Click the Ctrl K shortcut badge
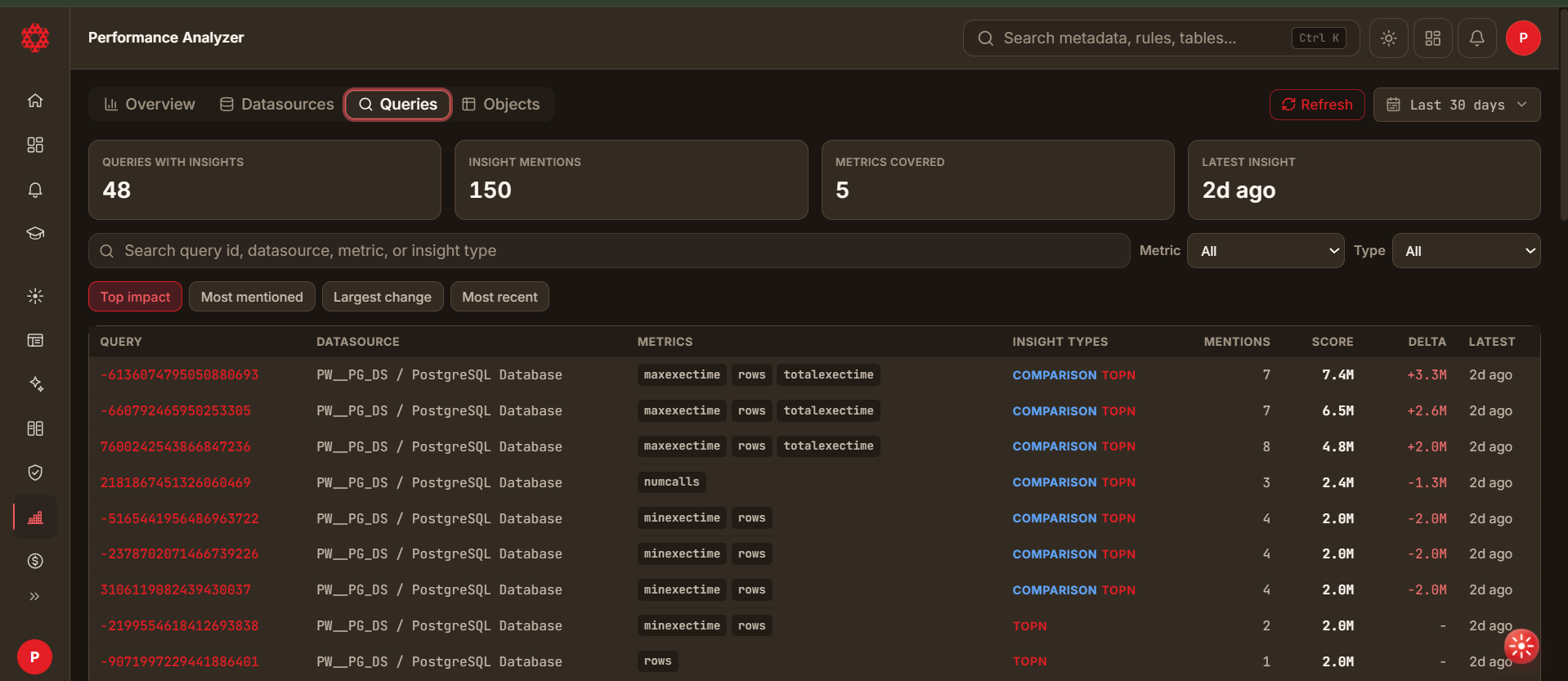Viewport: 1568px width, 681px height. point(1319,38)
